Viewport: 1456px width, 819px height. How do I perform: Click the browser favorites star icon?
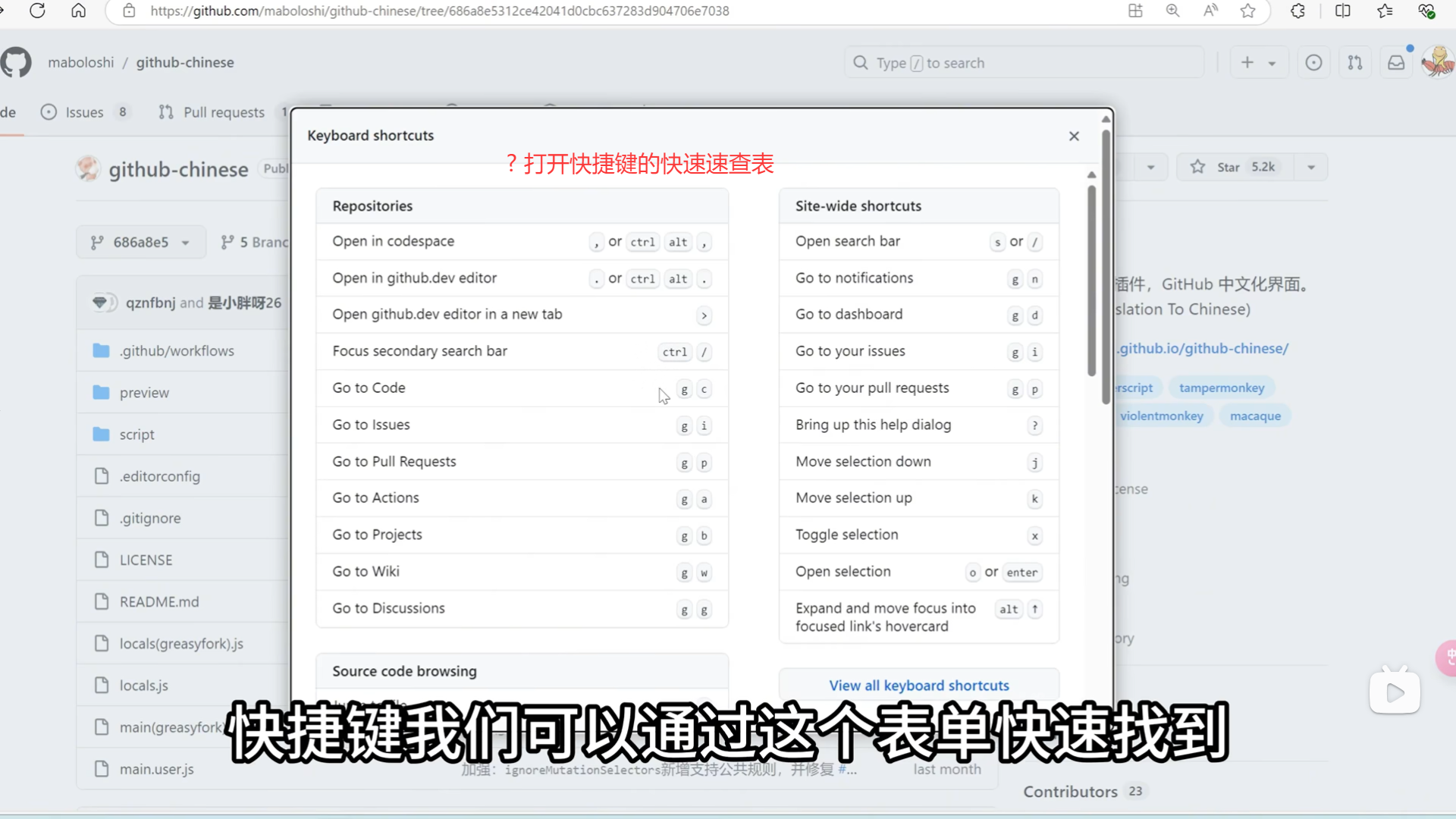(x=1247, y=11)
